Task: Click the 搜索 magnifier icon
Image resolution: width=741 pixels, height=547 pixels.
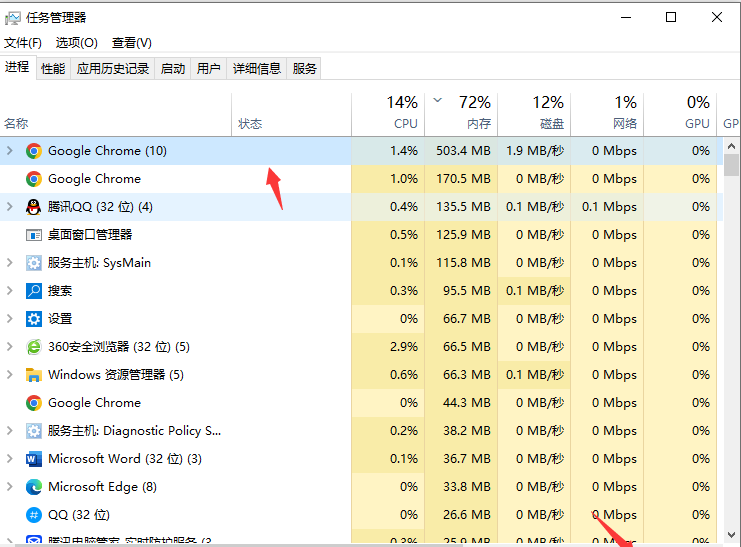Action: (x=34, y=290)
